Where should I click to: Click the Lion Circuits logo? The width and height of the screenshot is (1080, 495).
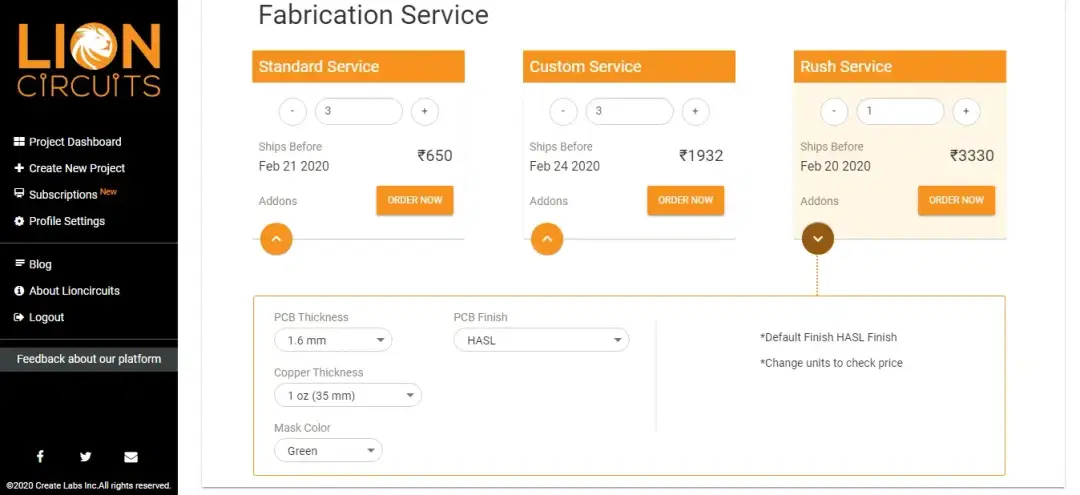89,60
